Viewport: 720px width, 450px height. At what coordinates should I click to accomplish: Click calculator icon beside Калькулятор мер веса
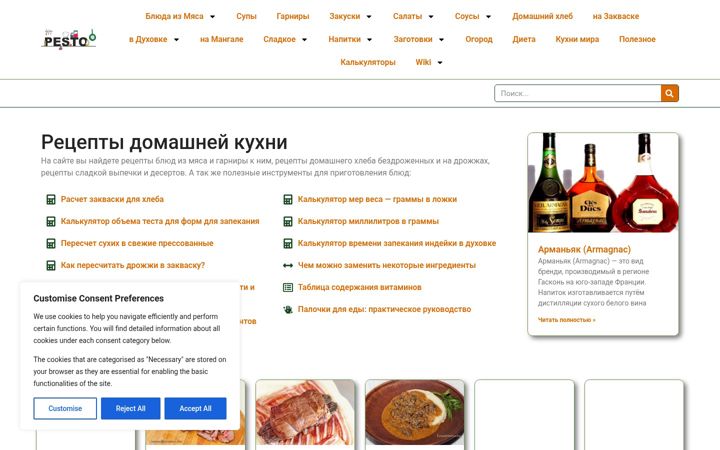click(288, 199)
